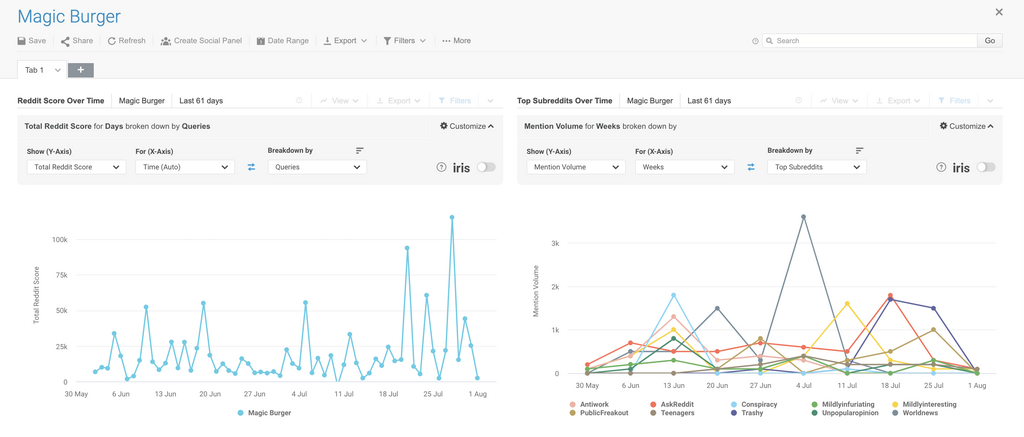Expand the Weeks X-axis dropdown
This screenshot has height=437, width=1024.
tap(684, 167)
